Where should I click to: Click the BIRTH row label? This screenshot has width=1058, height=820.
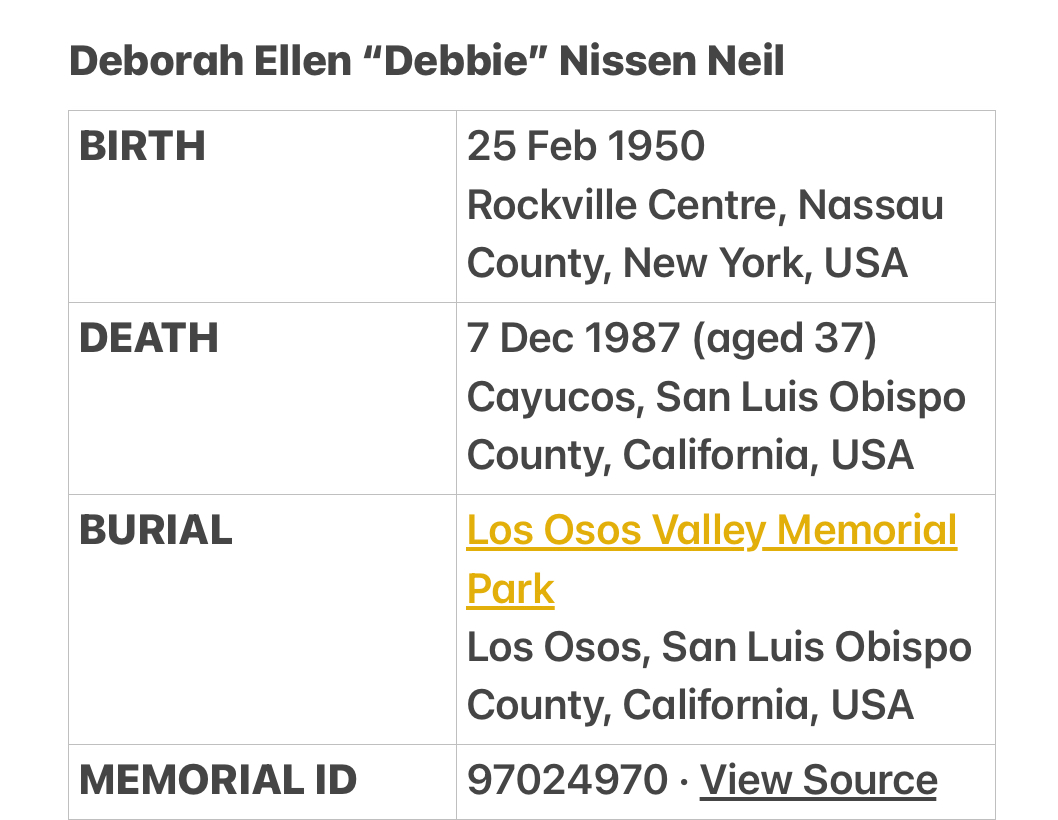click(142, 146)
